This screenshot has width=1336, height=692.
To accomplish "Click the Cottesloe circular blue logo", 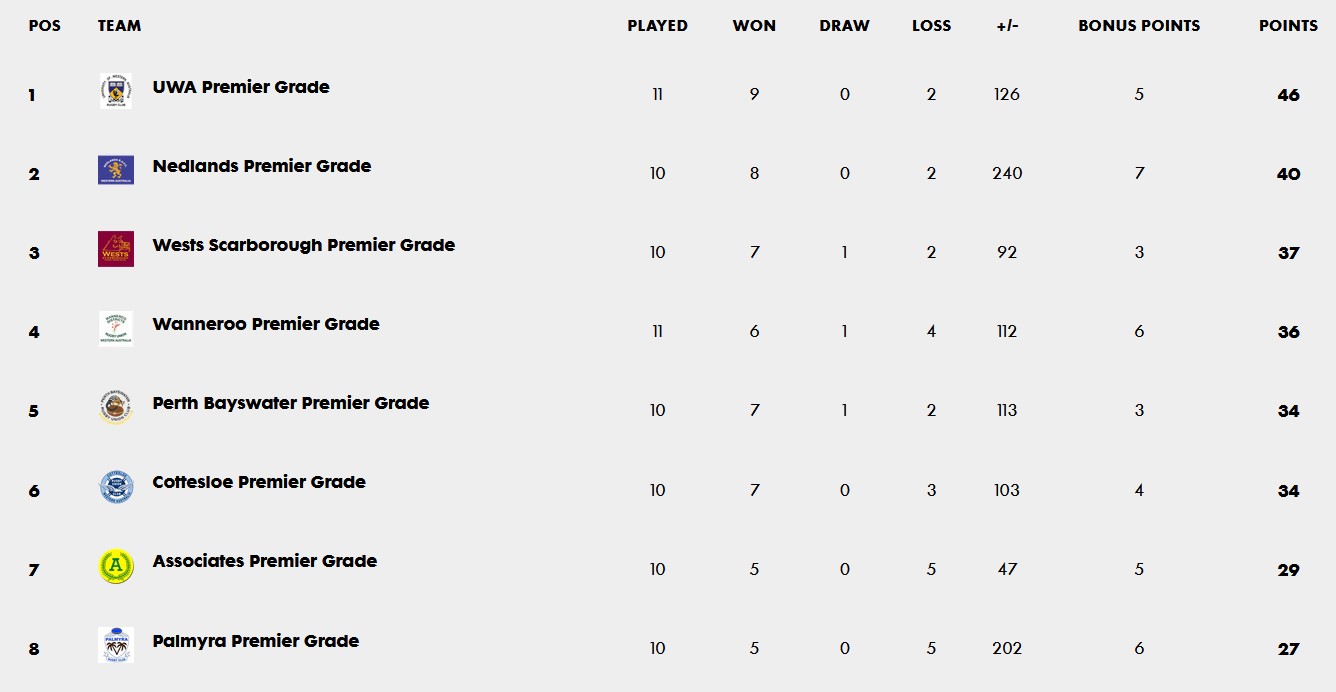I will [116, 487].
